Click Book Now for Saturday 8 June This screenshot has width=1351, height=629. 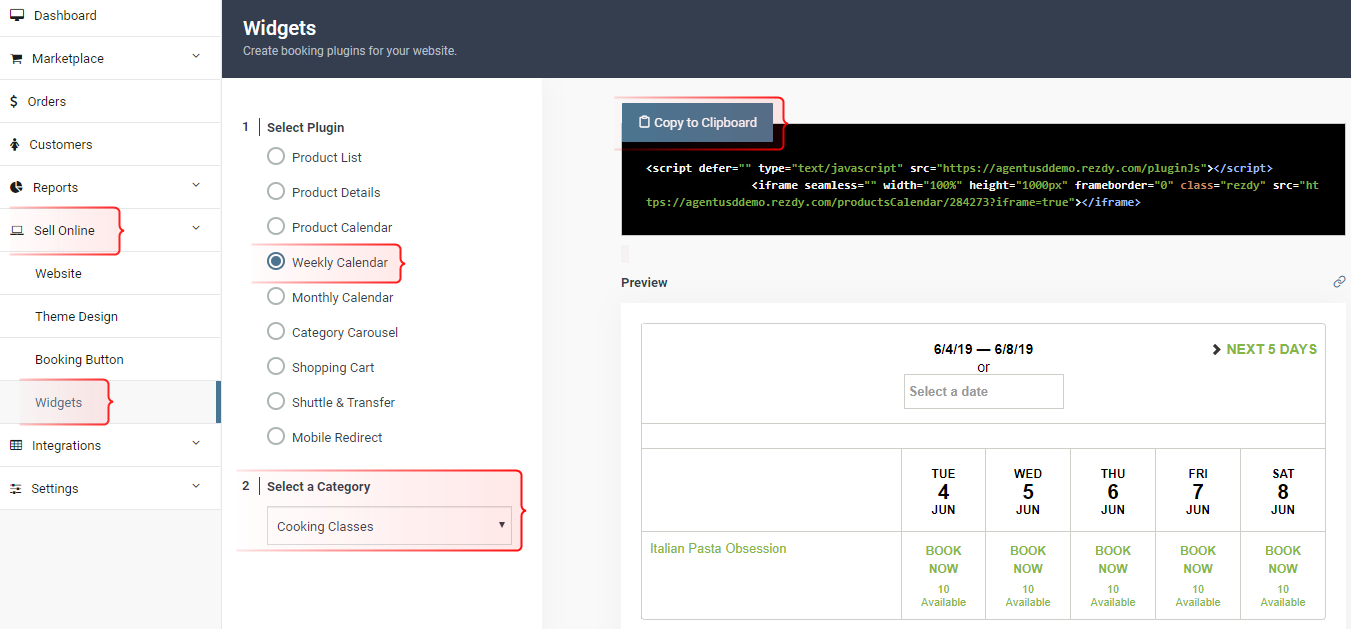click(1283, 559)
